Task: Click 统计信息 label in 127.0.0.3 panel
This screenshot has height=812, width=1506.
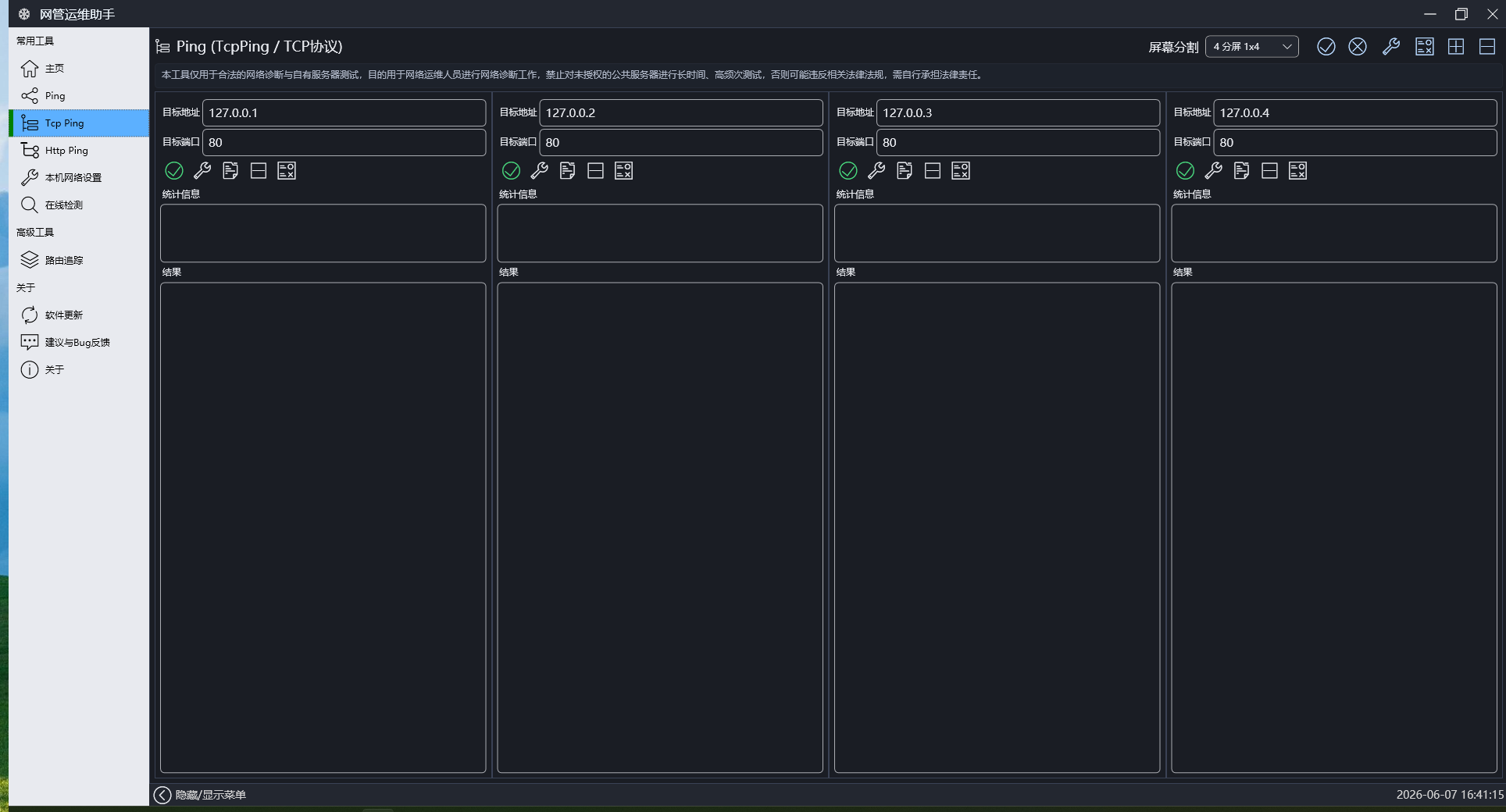Action: 855,194
